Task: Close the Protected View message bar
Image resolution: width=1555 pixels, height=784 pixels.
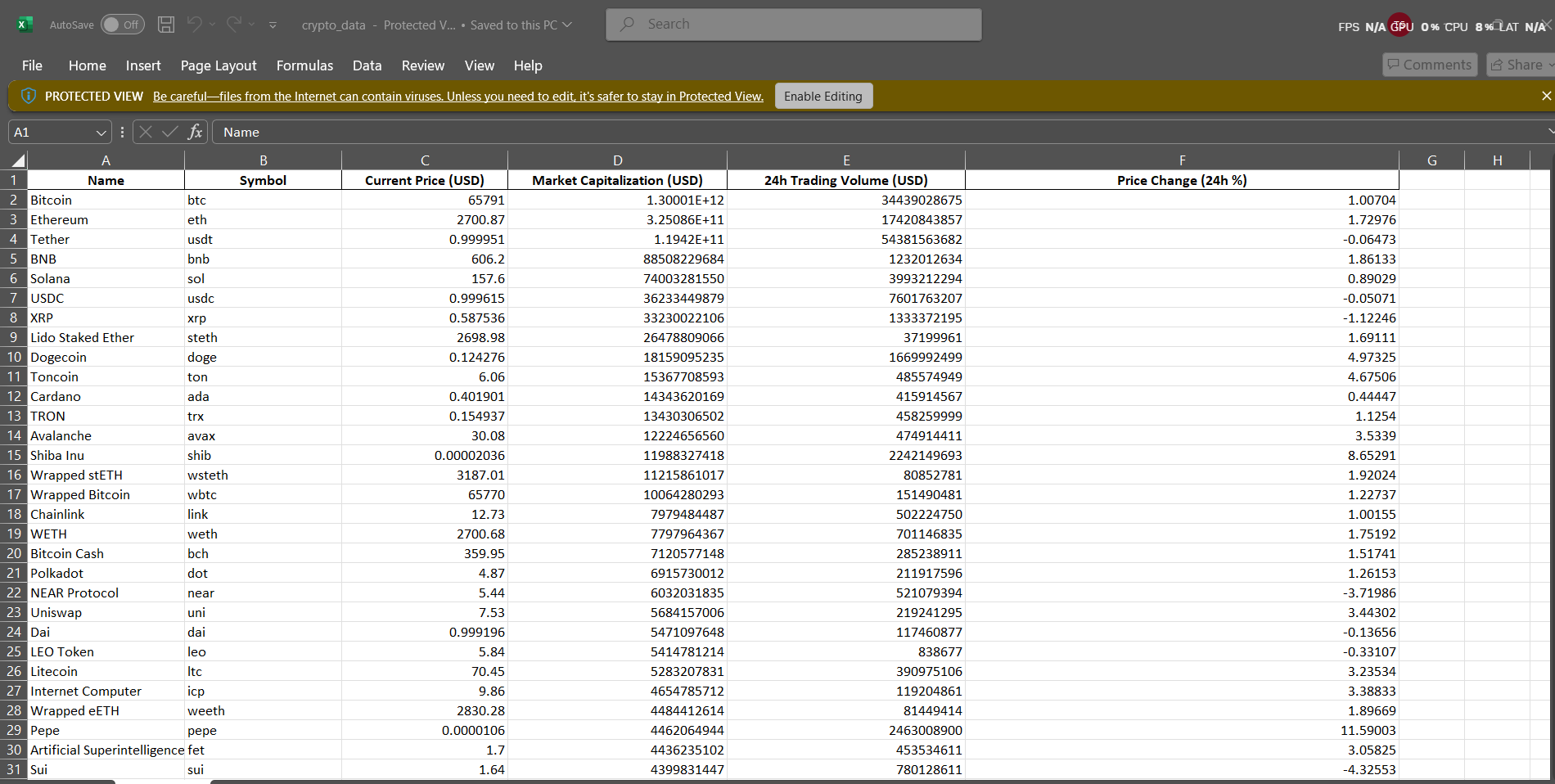Action: (1546, 96)
